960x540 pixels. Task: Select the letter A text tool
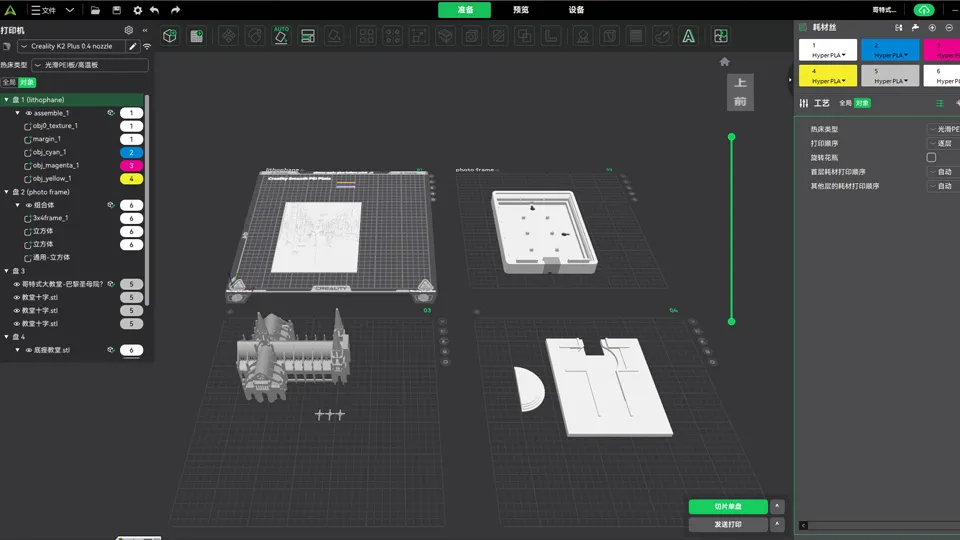coord(689,36)
